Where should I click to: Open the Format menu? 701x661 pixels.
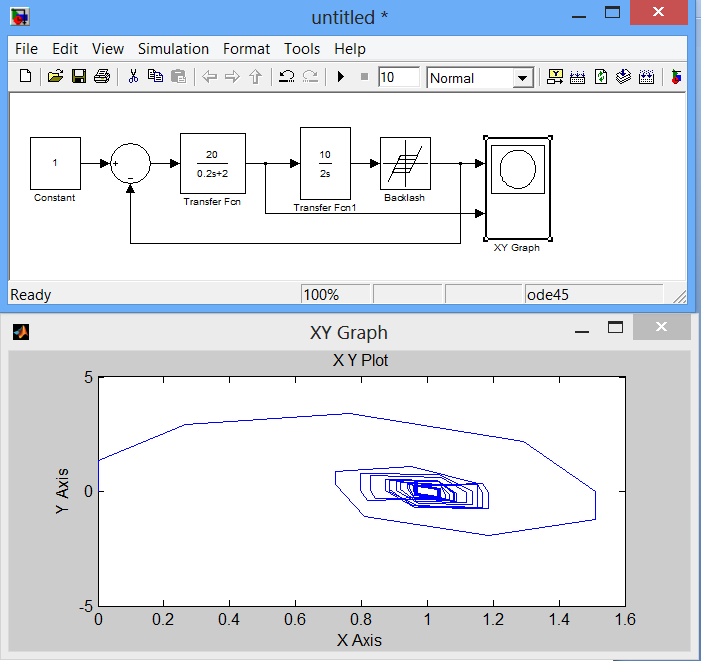(x=246, y=49)
